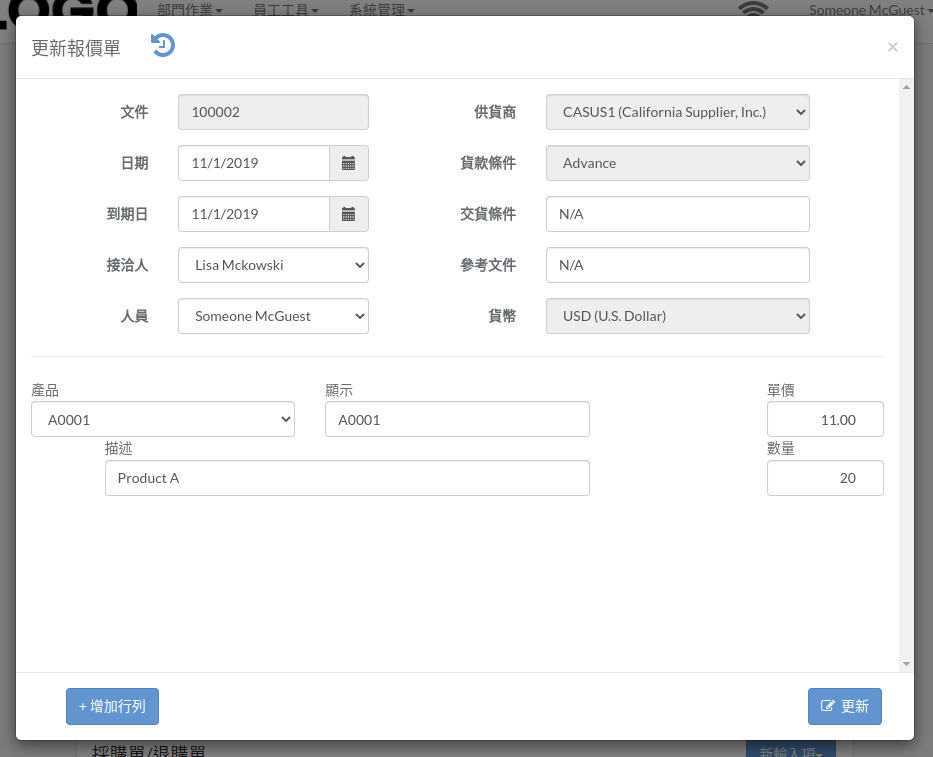Open the calendar picker for 日期

(x=349, y=163)
